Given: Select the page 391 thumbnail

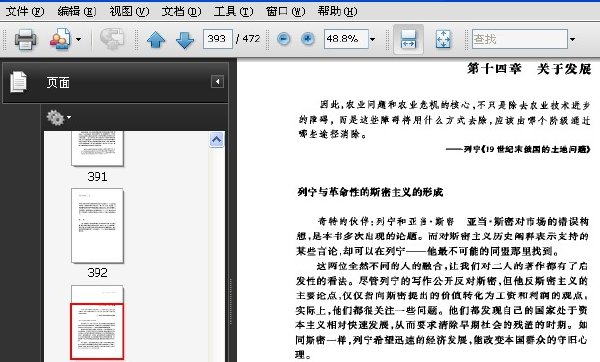Looking at the screenshot, I should [x=97, y=148].
